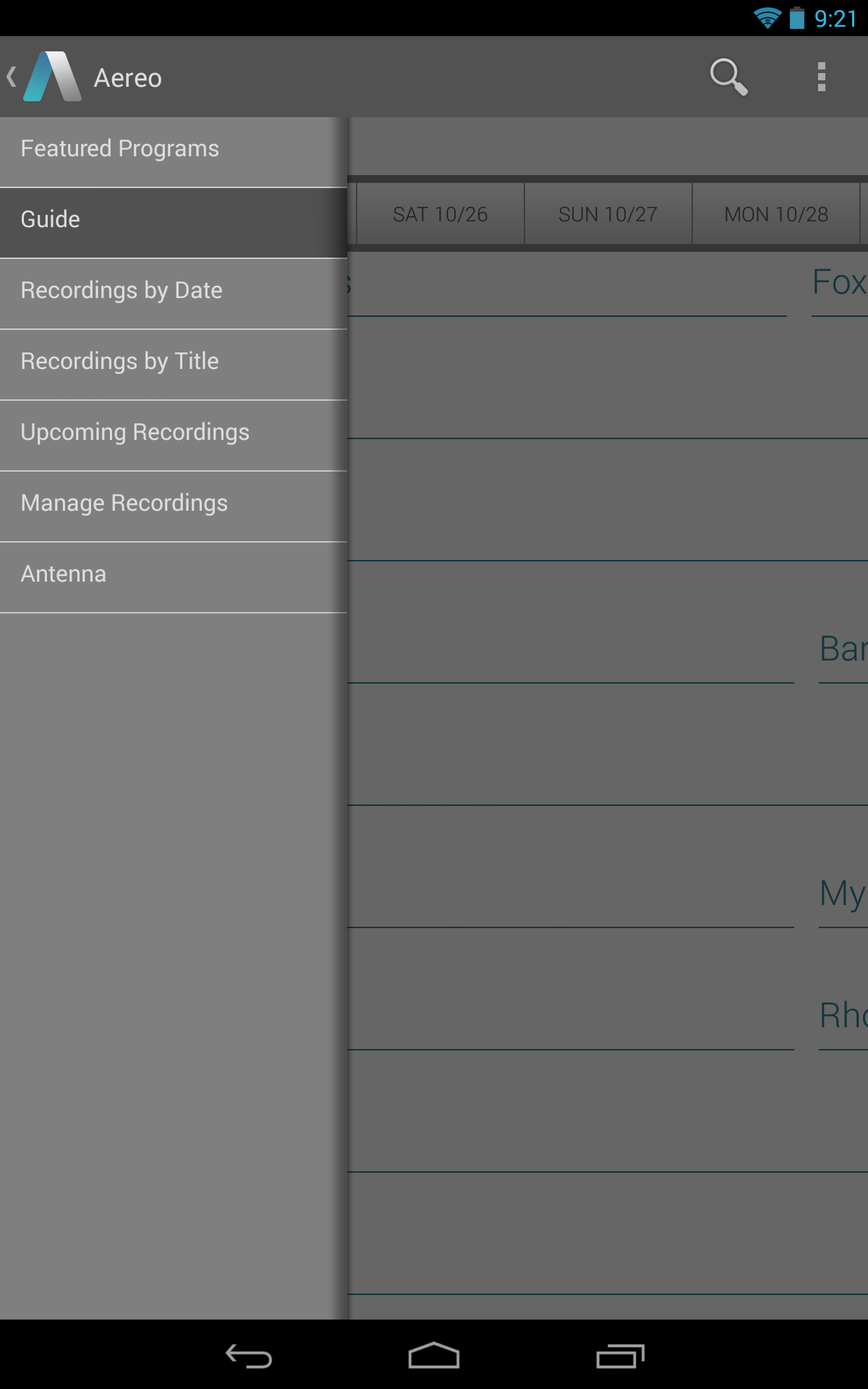
Task: Tap the back arrow beside the logo
Action: (x=10, y=77)
